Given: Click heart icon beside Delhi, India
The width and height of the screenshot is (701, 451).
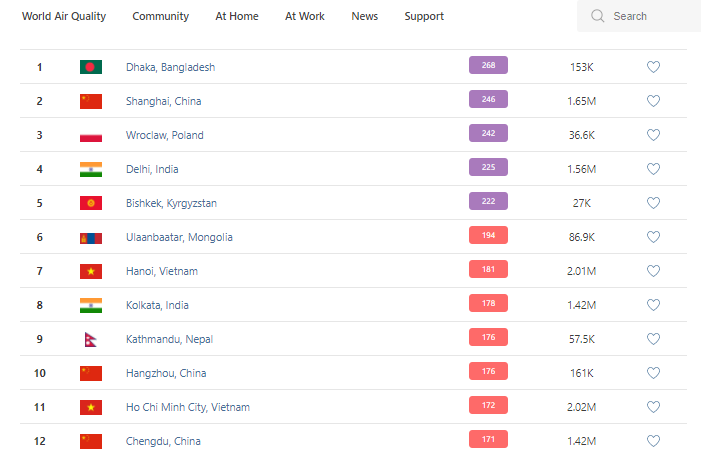Looking at the screenshot, I should click(653, 169).
